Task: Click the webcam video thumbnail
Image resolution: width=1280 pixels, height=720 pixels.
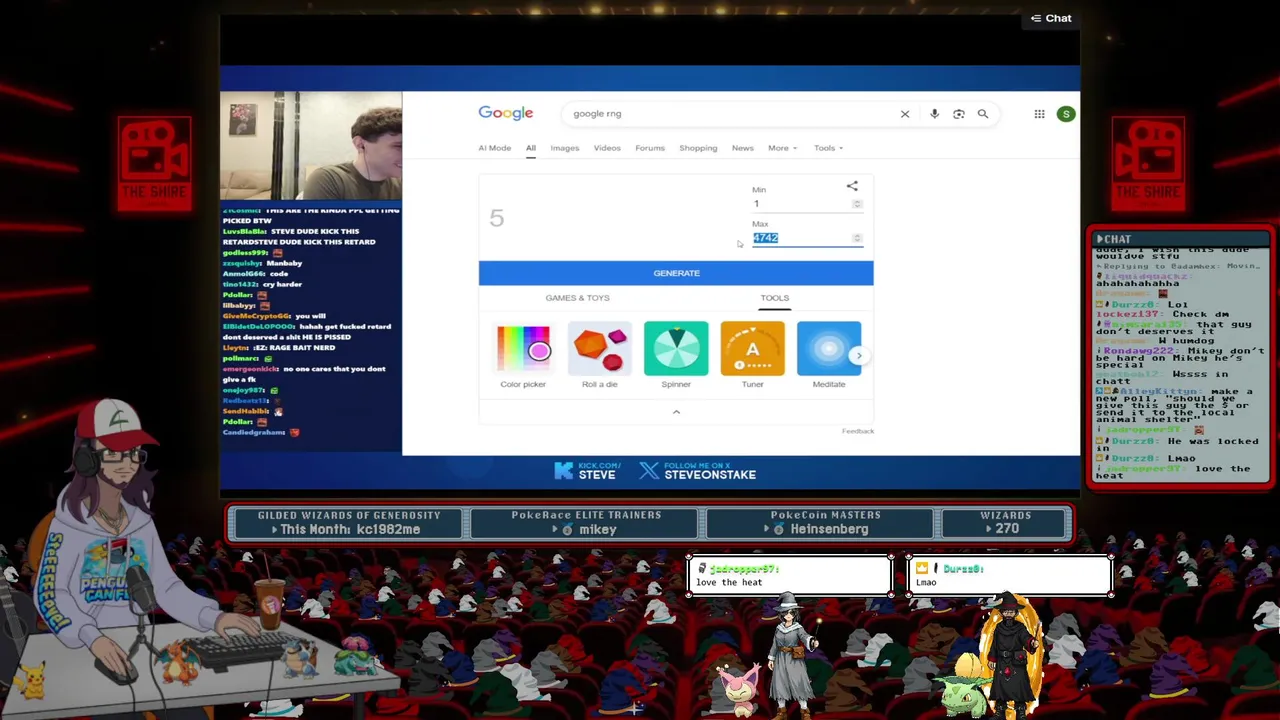Action: pos(311,146)
